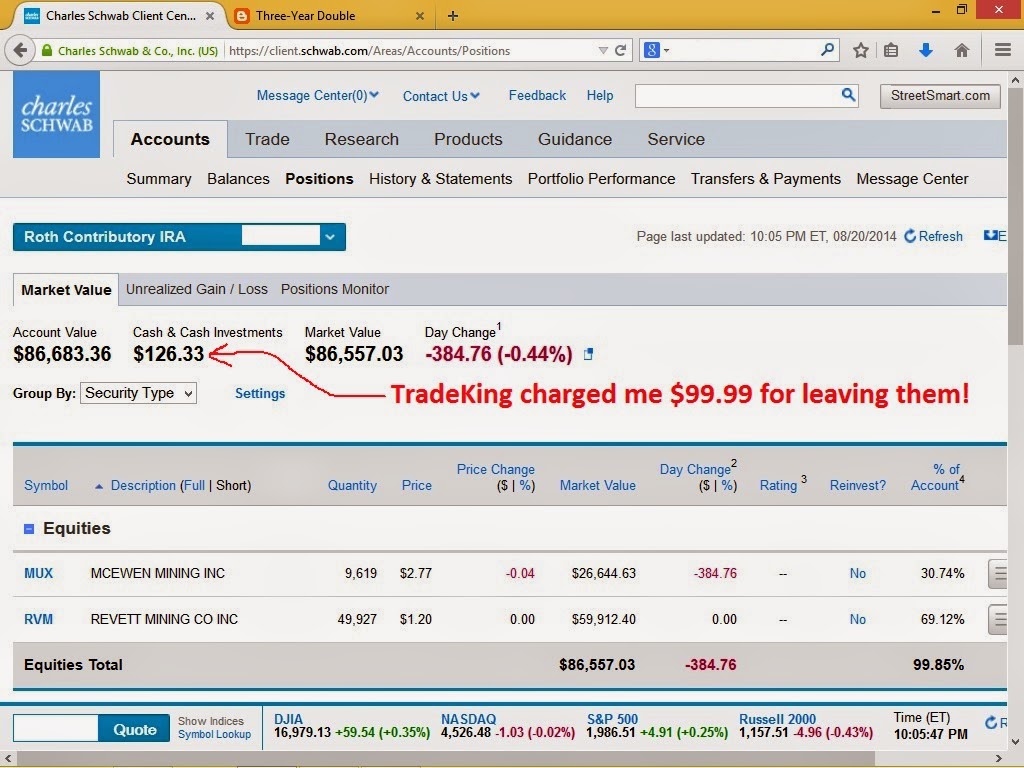1024x768 pixels.
Task: Open Portfolio Performance page
Action: 601,179
